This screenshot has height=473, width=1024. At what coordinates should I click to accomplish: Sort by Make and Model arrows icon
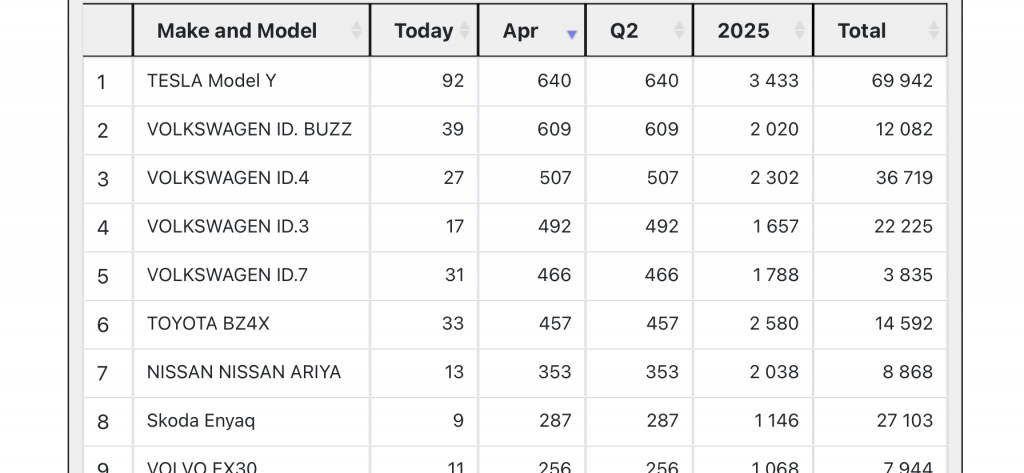(x=357, y=31)
